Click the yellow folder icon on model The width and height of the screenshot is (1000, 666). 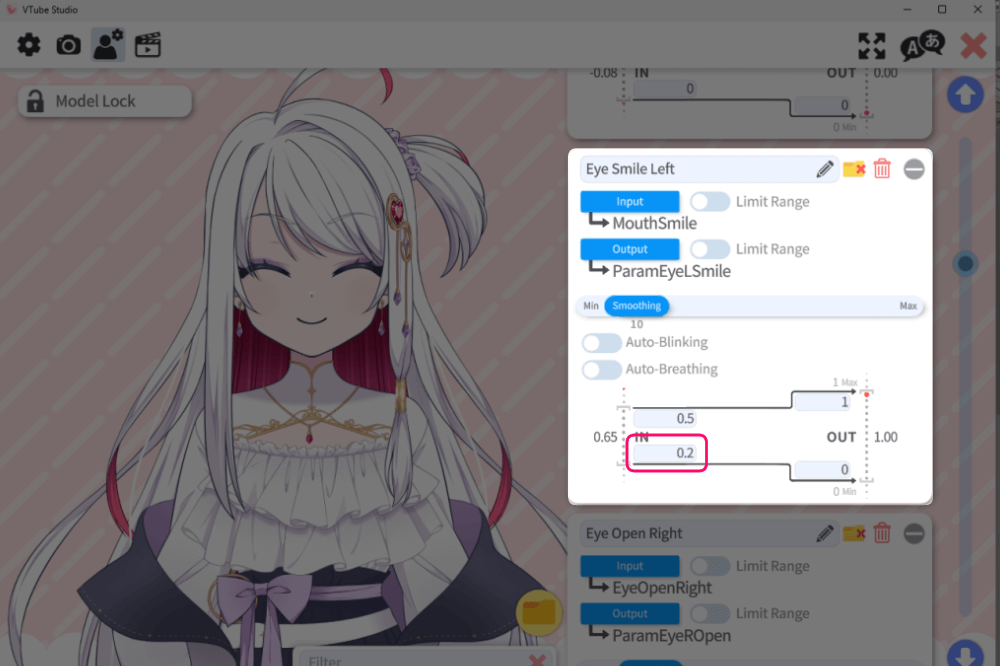(539, 612)
